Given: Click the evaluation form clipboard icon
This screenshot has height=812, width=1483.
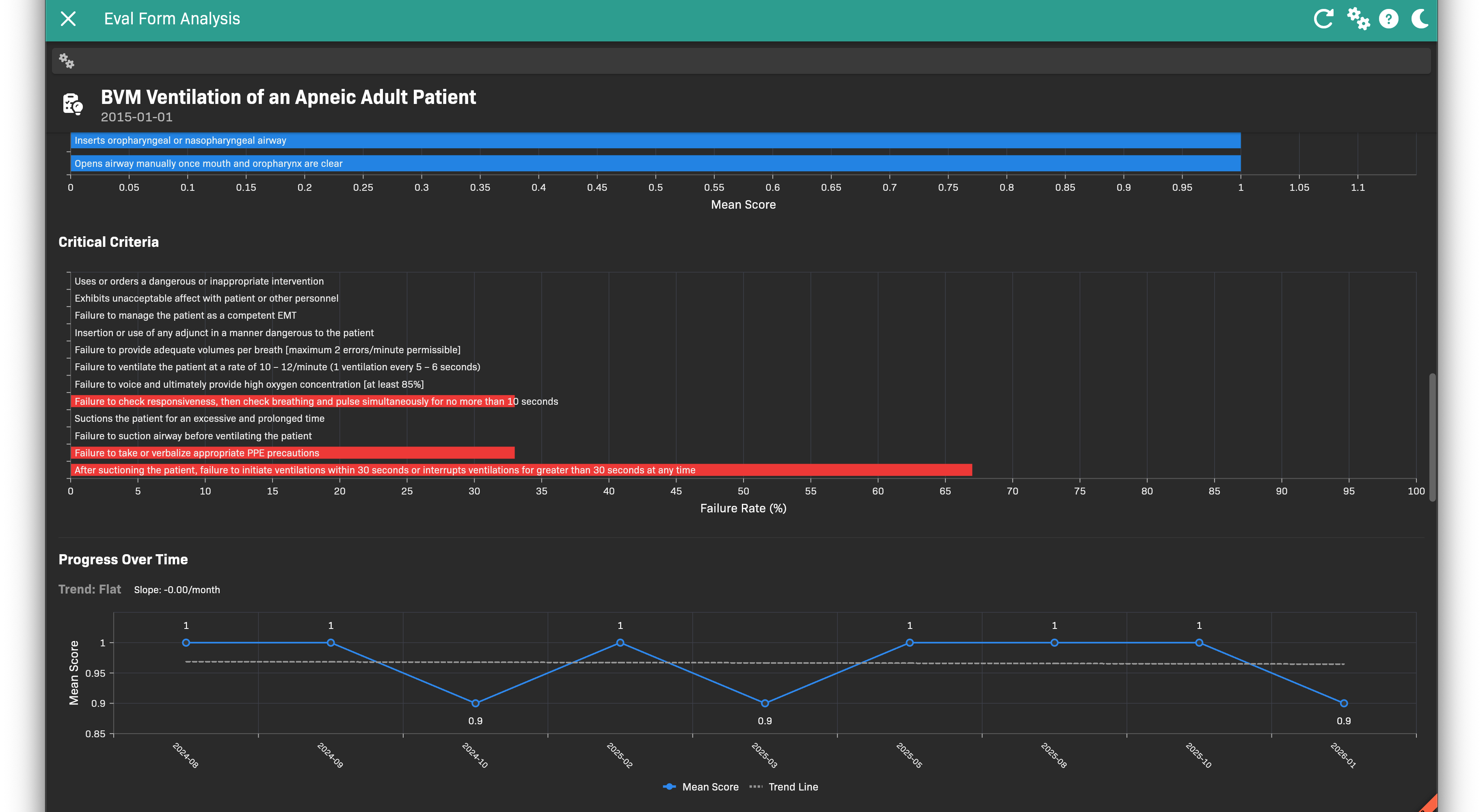Looking at the screenshot, I should [x=73, y=104].
